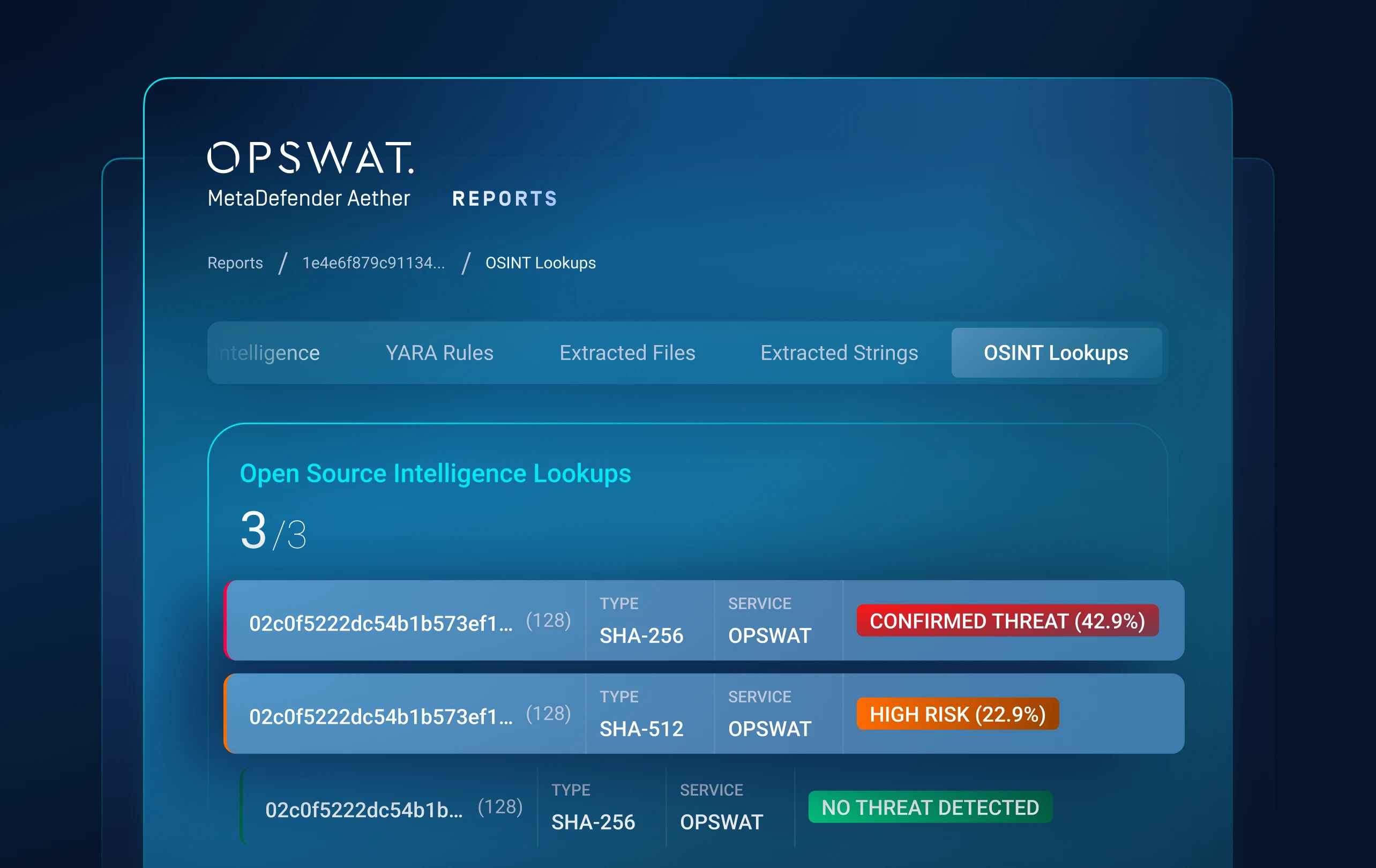1376x868 pixels.
Task: Select the Extracted Strings tab
Action: pos(838,353)
